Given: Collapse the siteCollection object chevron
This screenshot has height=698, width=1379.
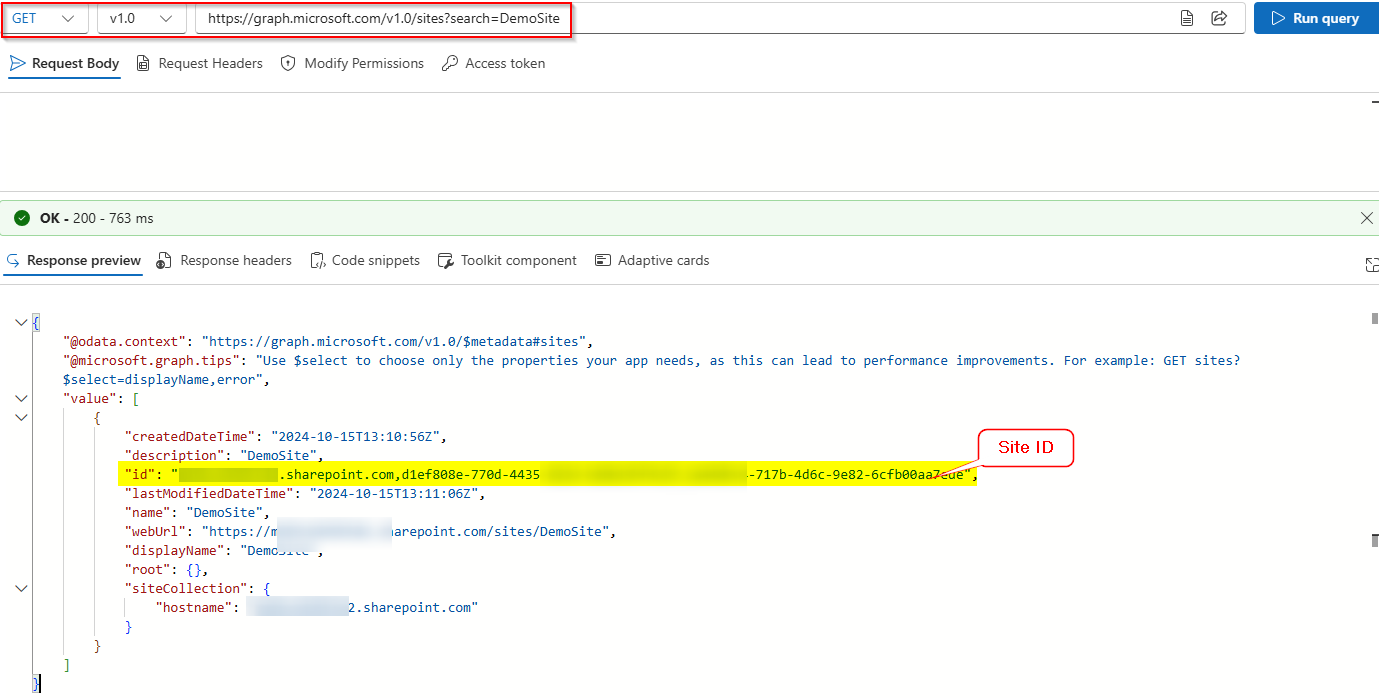Looking at the screenshot, I should click(x=21, y=588).
